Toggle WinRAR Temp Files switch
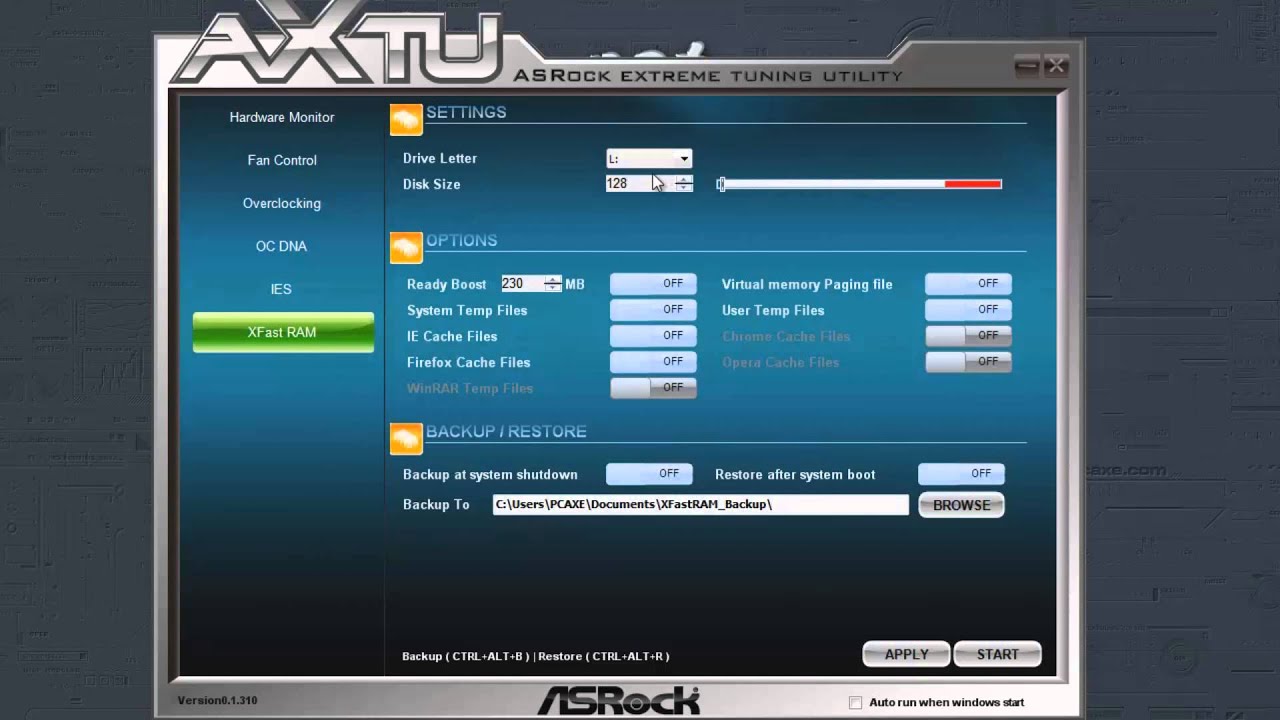The width and height of the screenshot is (1280, 720). 653,388
